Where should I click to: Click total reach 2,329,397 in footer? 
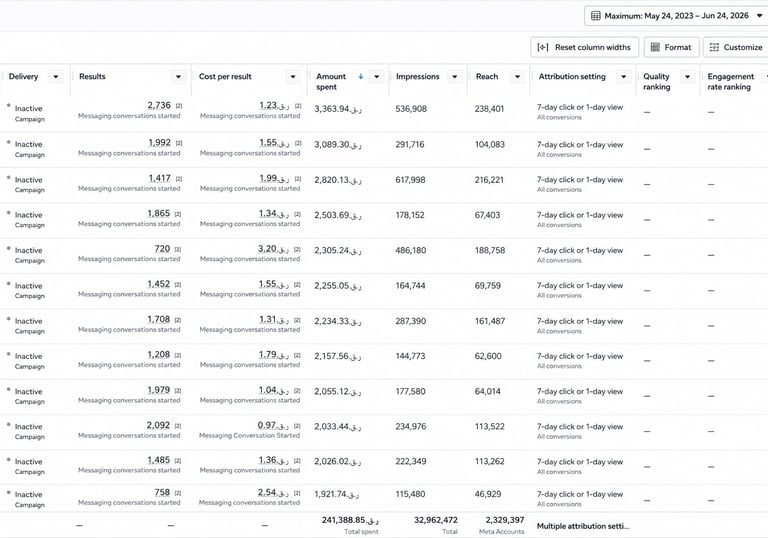pyautogui.click(x=504, y=520)
